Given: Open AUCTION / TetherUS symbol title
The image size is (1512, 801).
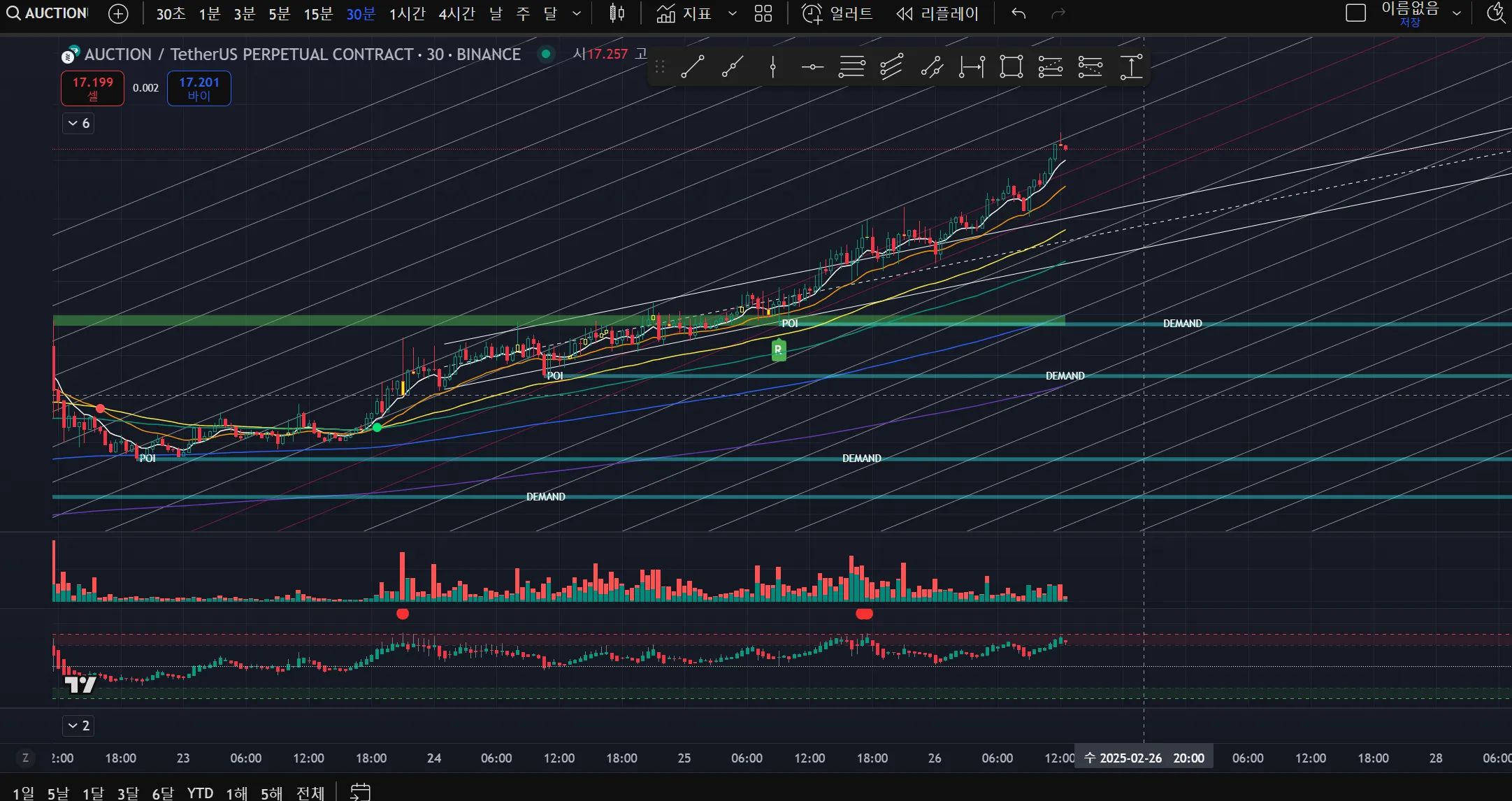Looking at the screenshot, I should tap(303, 55).
